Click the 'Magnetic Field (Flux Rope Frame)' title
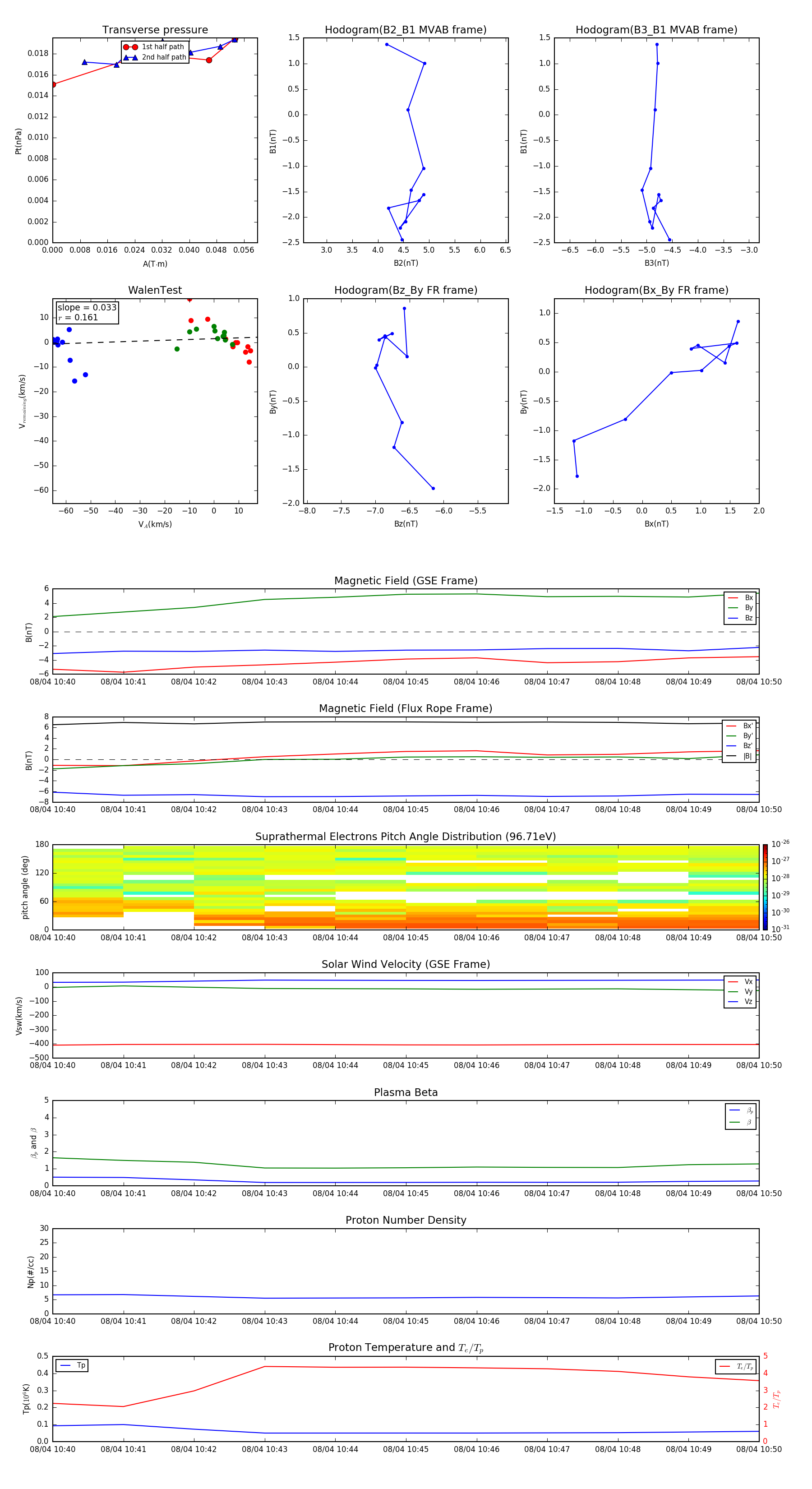 pos(406,709)
